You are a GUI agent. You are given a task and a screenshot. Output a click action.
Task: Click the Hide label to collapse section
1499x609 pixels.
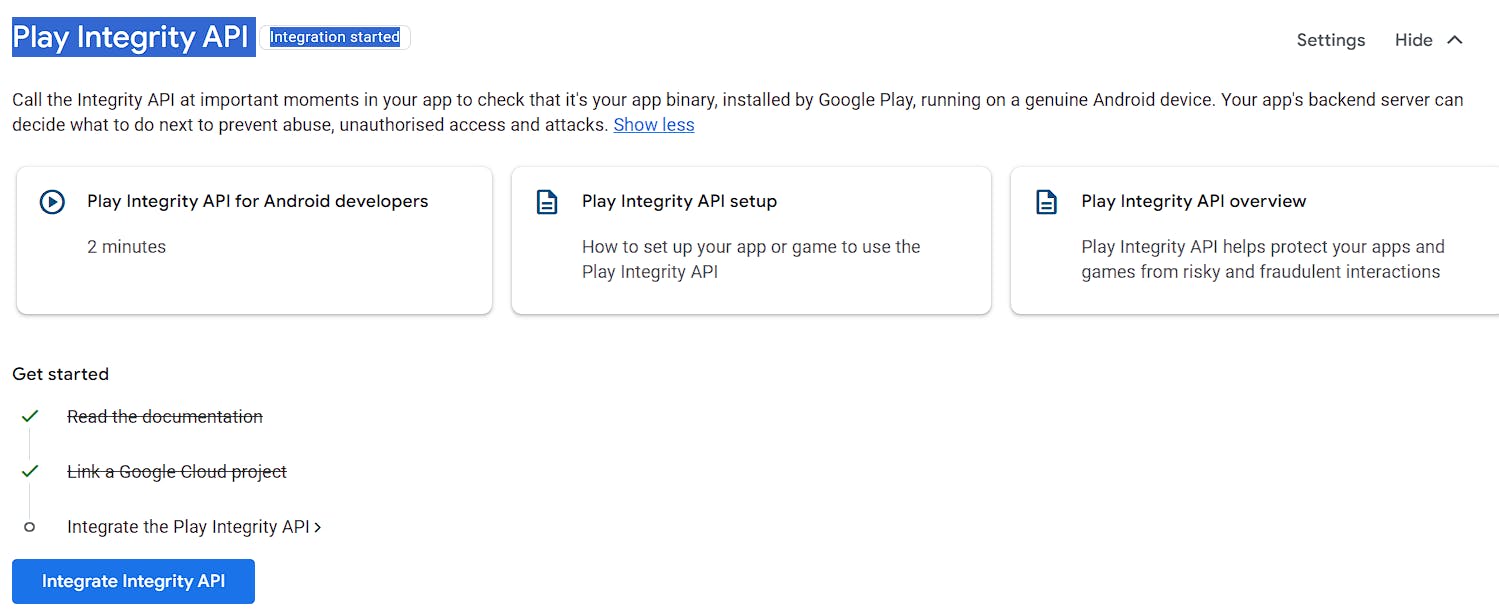[1413, 40]
